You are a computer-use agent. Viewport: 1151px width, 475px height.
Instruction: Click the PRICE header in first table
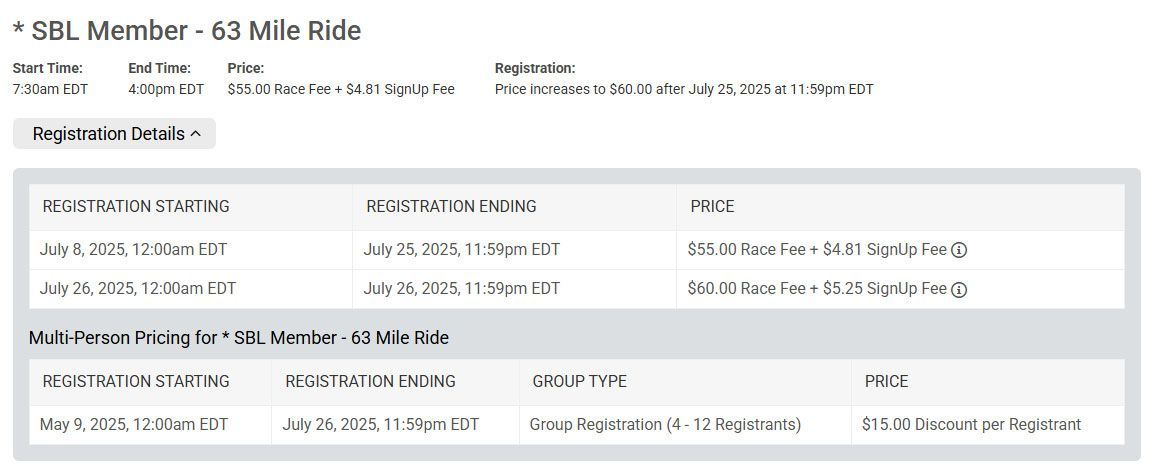(x=712, y=206)
